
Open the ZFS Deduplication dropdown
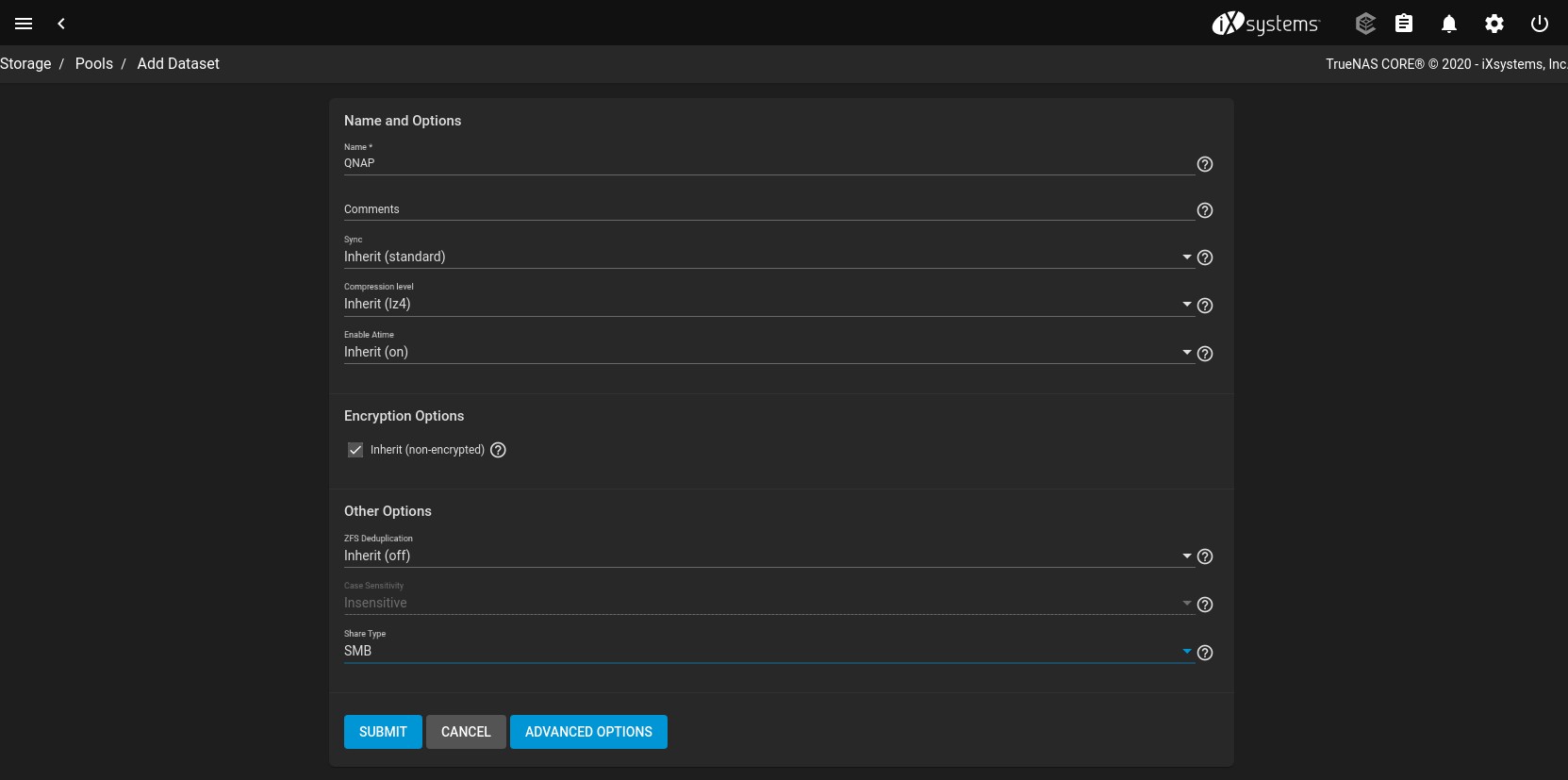(764, 556)
